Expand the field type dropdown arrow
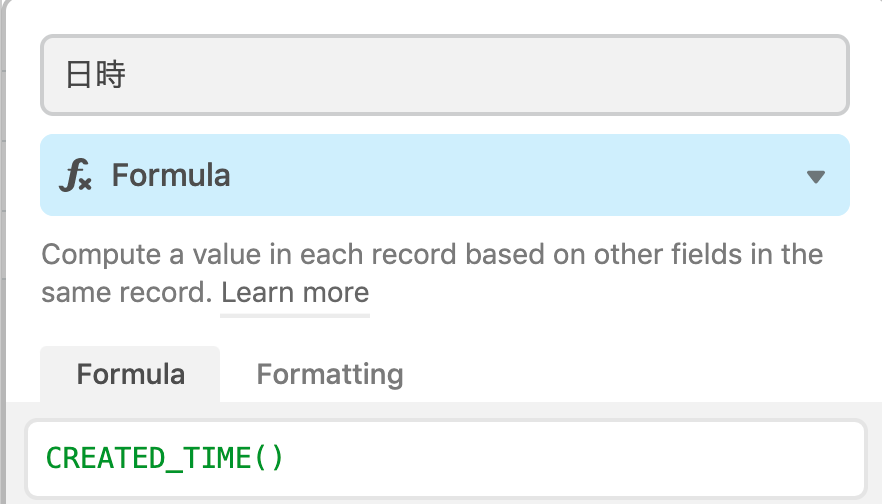Image resolution: width=882 pixels, height=504 pixels. (x=815, y=177)
